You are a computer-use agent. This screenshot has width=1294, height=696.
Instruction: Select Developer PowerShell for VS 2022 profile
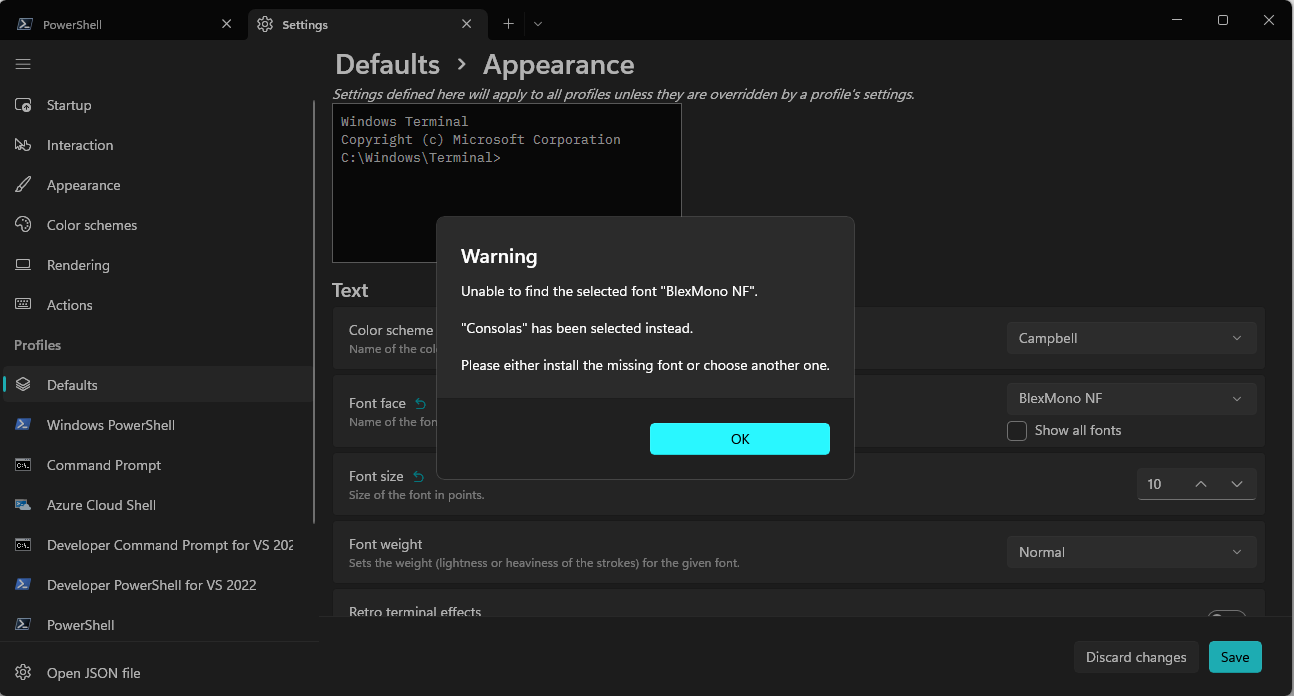click(157, 585)
